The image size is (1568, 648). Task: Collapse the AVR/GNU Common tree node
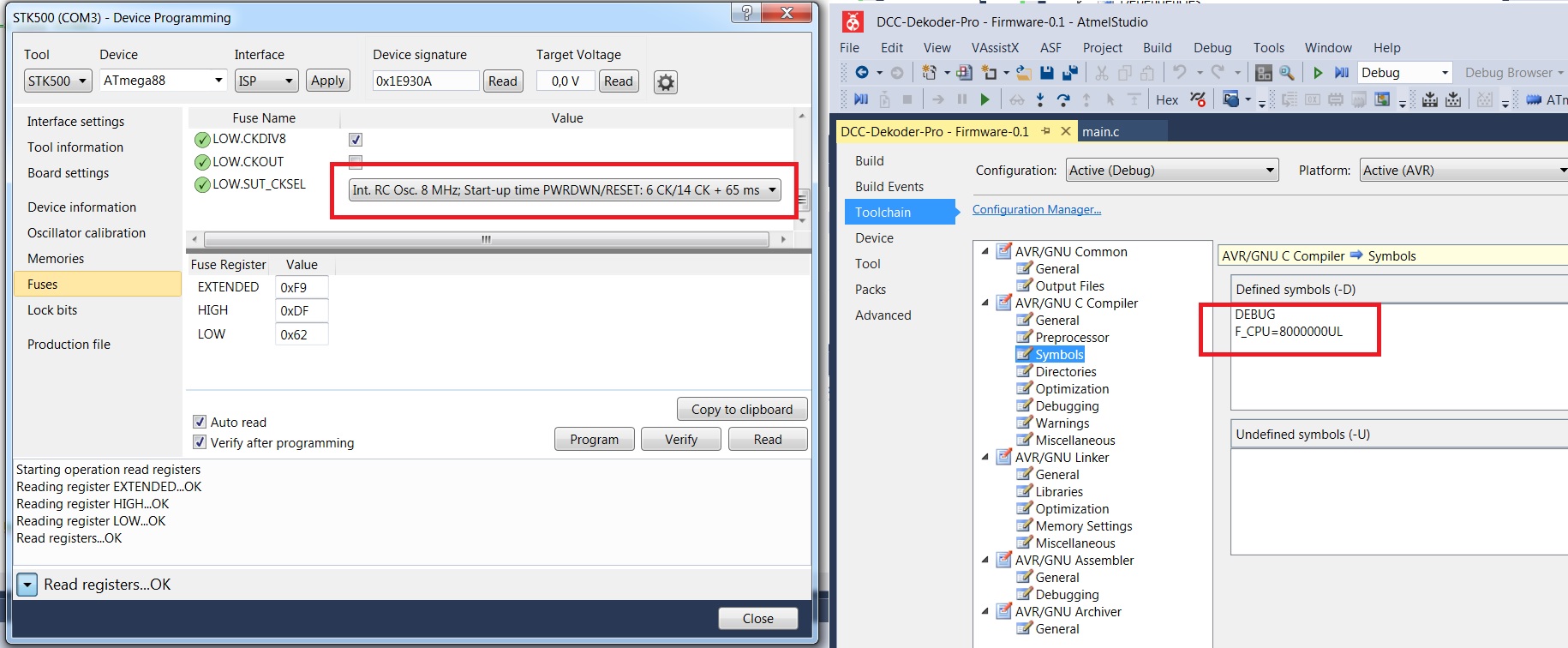coord(985,251)
